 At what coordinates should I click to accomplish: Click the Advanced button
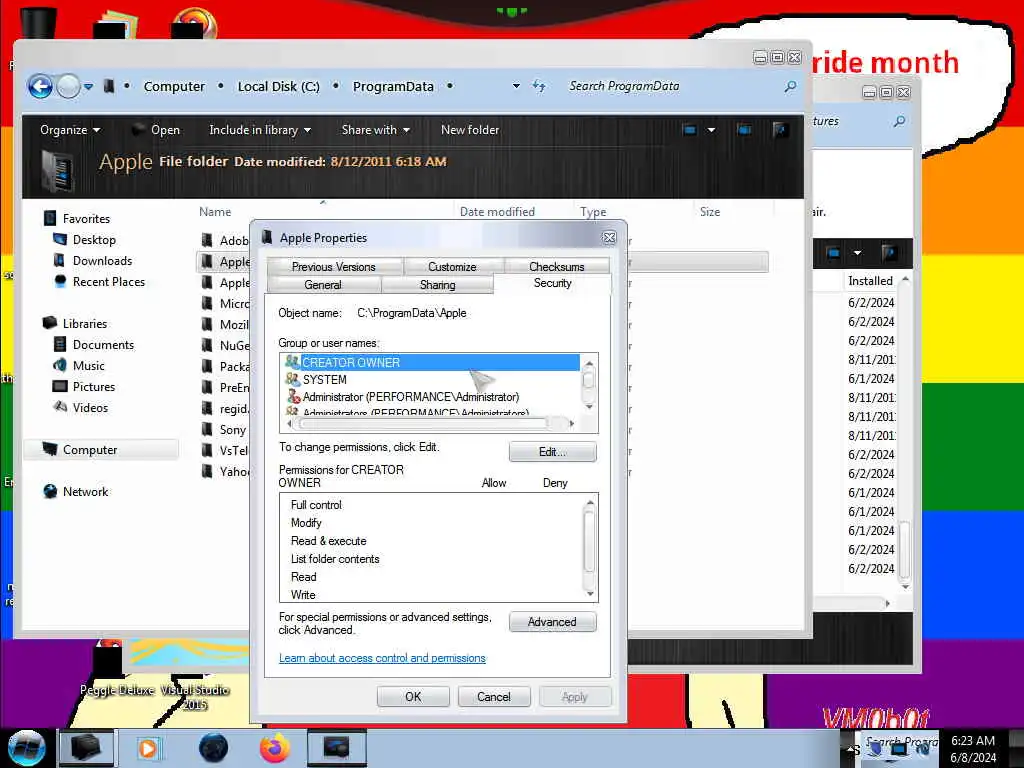tap(552, 622)
